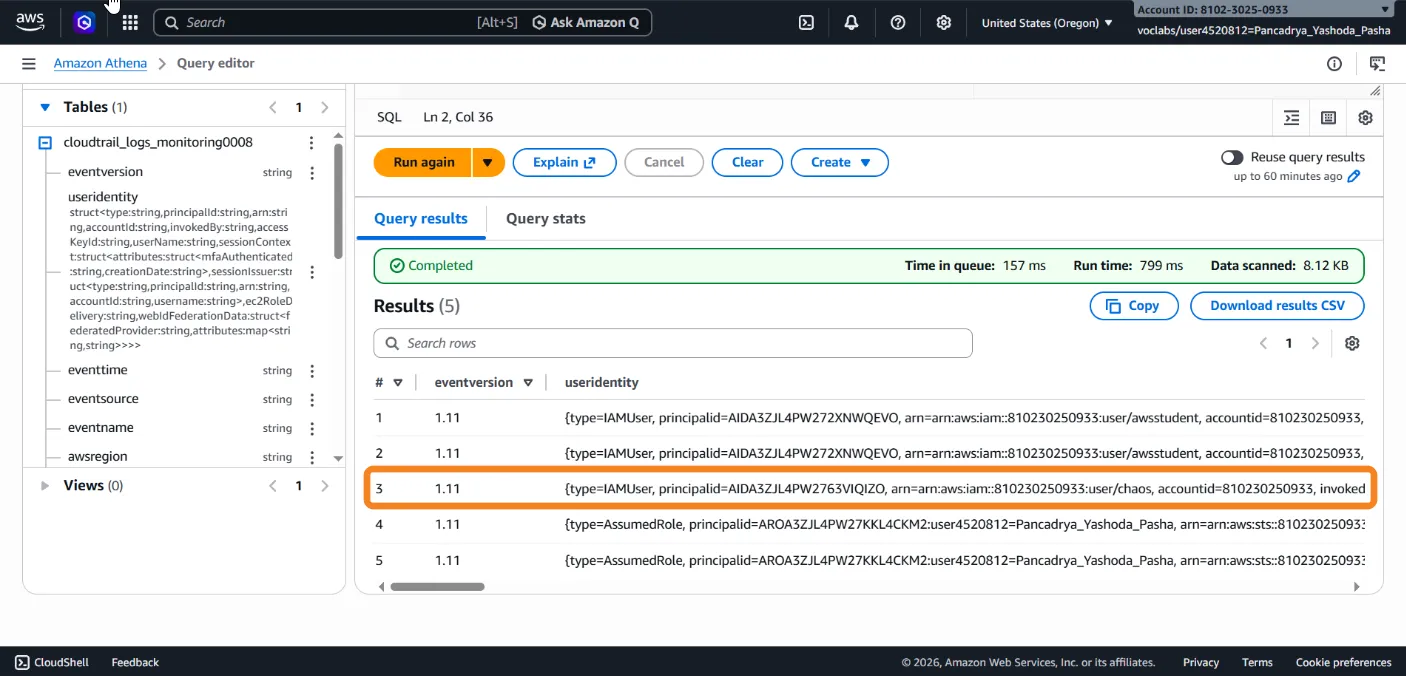
Task: Click the format query indent icon
Action: [1292, 117]
